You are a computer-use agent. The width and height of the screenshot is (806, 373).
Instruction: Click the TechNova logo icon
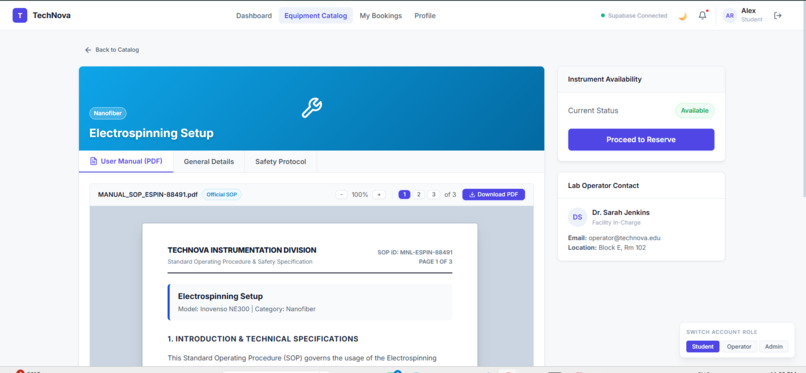[20, 16]
